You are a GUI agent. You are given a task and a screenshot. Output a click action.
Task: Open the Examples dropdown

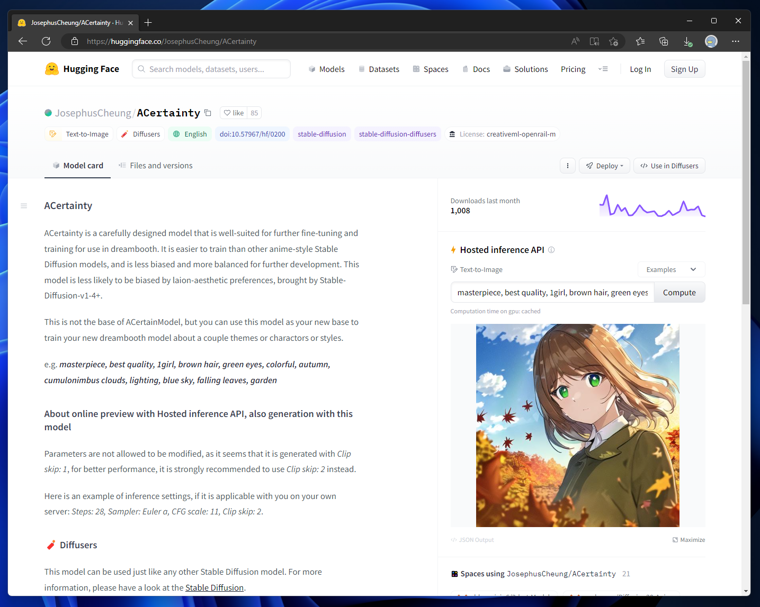(671, 270)
